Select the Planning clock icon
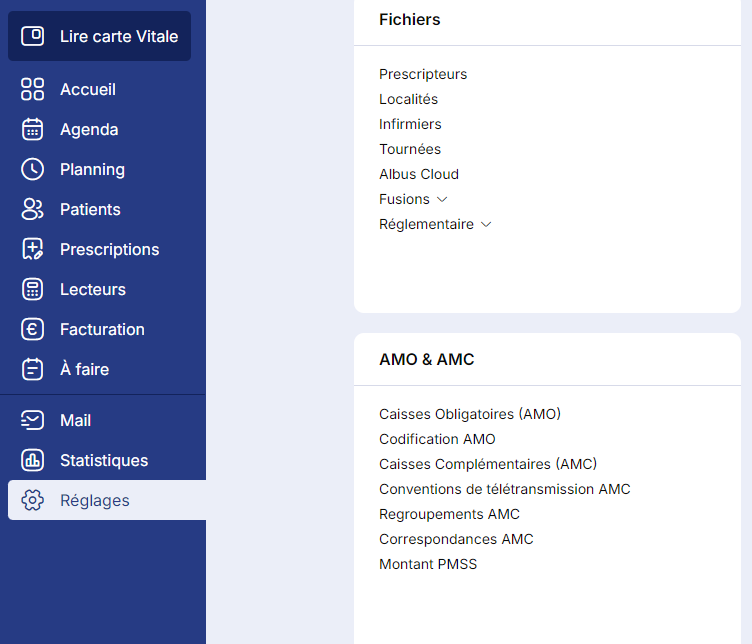Image resolution: width=752 pixels, height=644 pixels. click(x=33, y=169)
